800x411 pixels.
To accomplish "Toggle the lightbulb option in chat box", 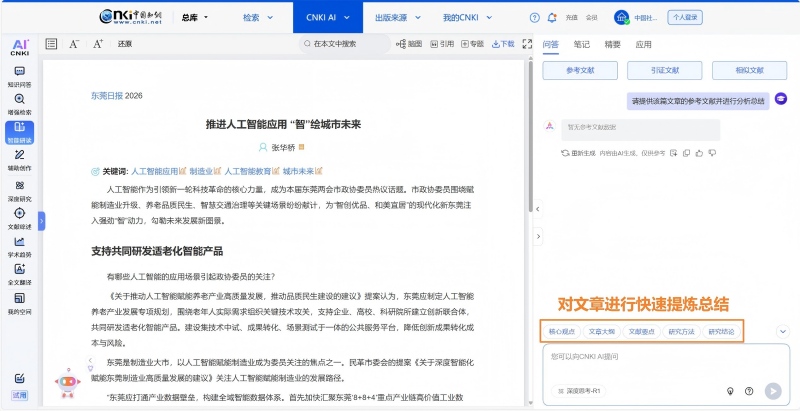I will click(x=731, y=391).
